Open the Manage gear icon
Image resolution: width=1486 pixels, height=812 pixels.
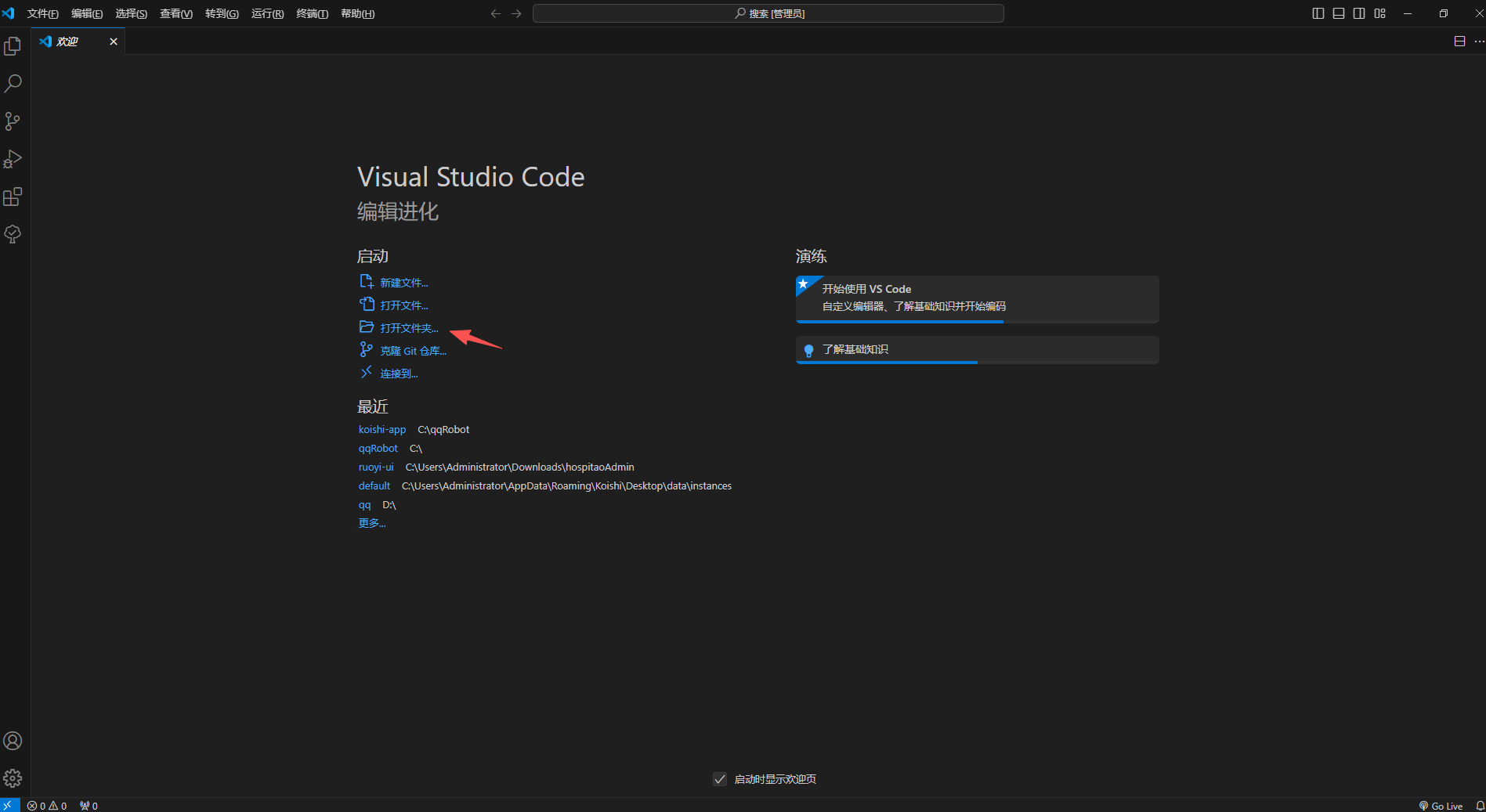pyautogui.click(x=13, y=778)
